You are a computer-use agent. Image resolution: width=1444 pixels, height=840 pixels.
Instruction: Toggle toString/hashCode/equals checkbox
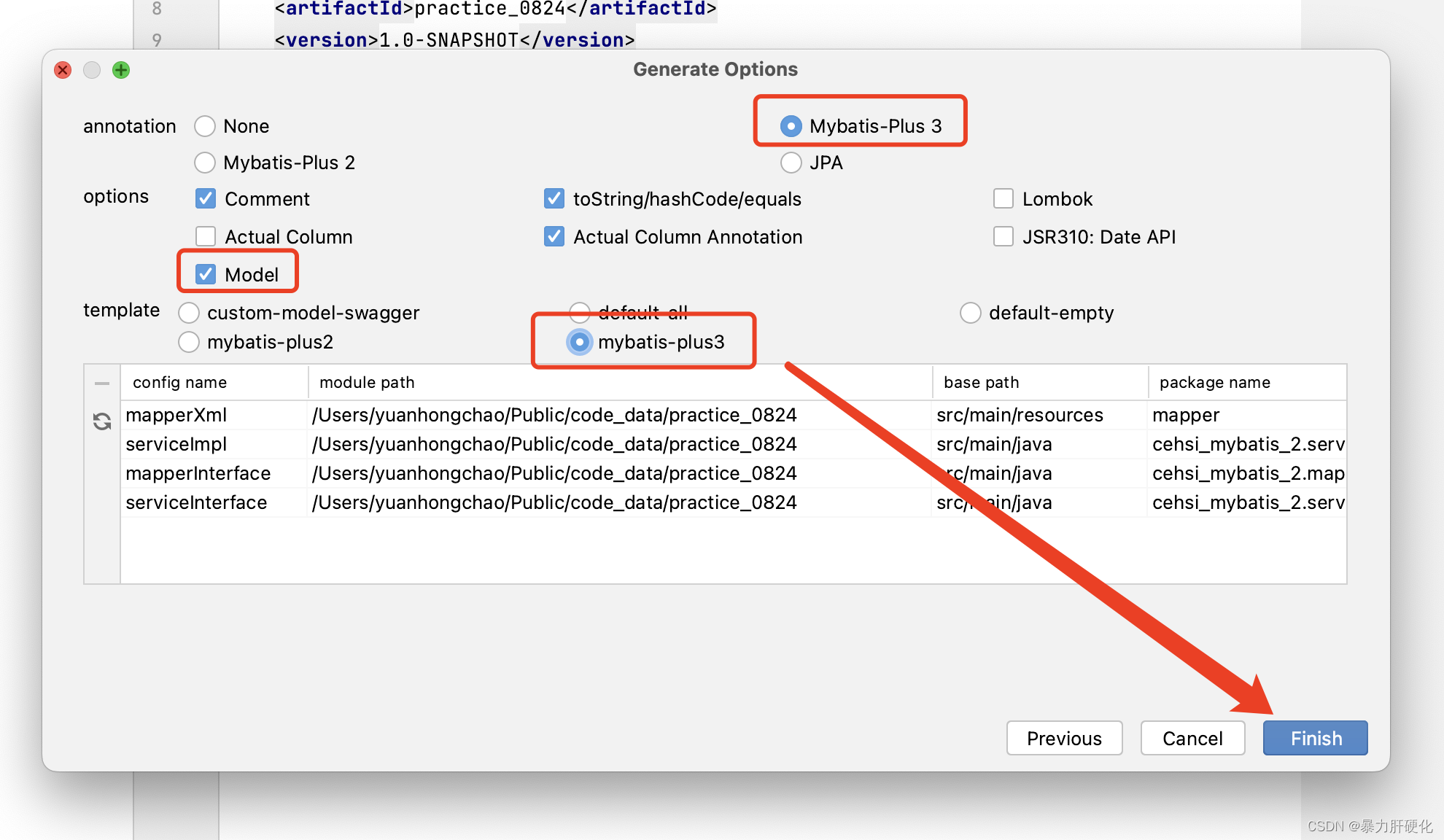(554, 199)
